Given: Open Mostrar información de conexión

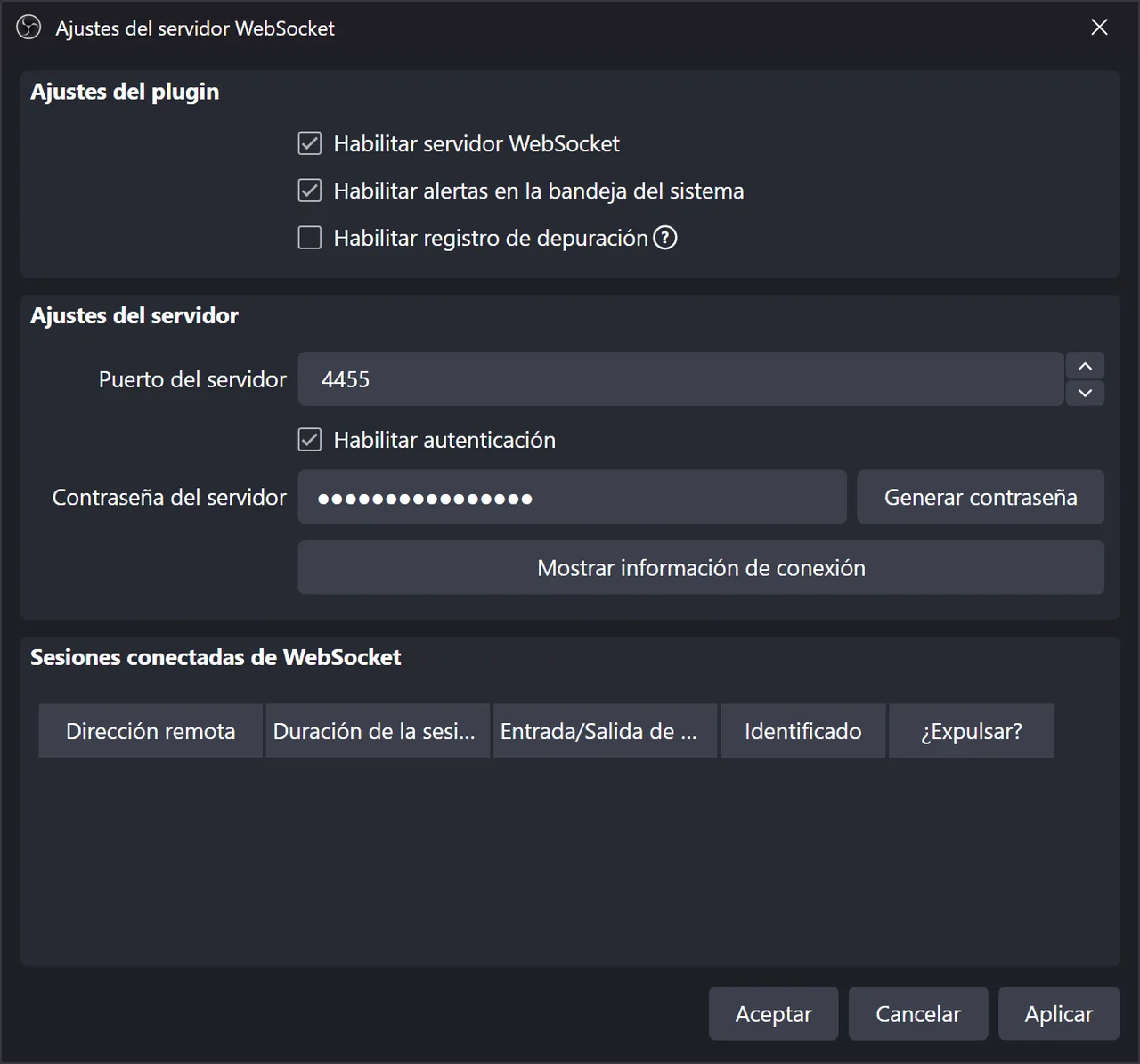Looking at the screenshot, I should tap(701, 568).
